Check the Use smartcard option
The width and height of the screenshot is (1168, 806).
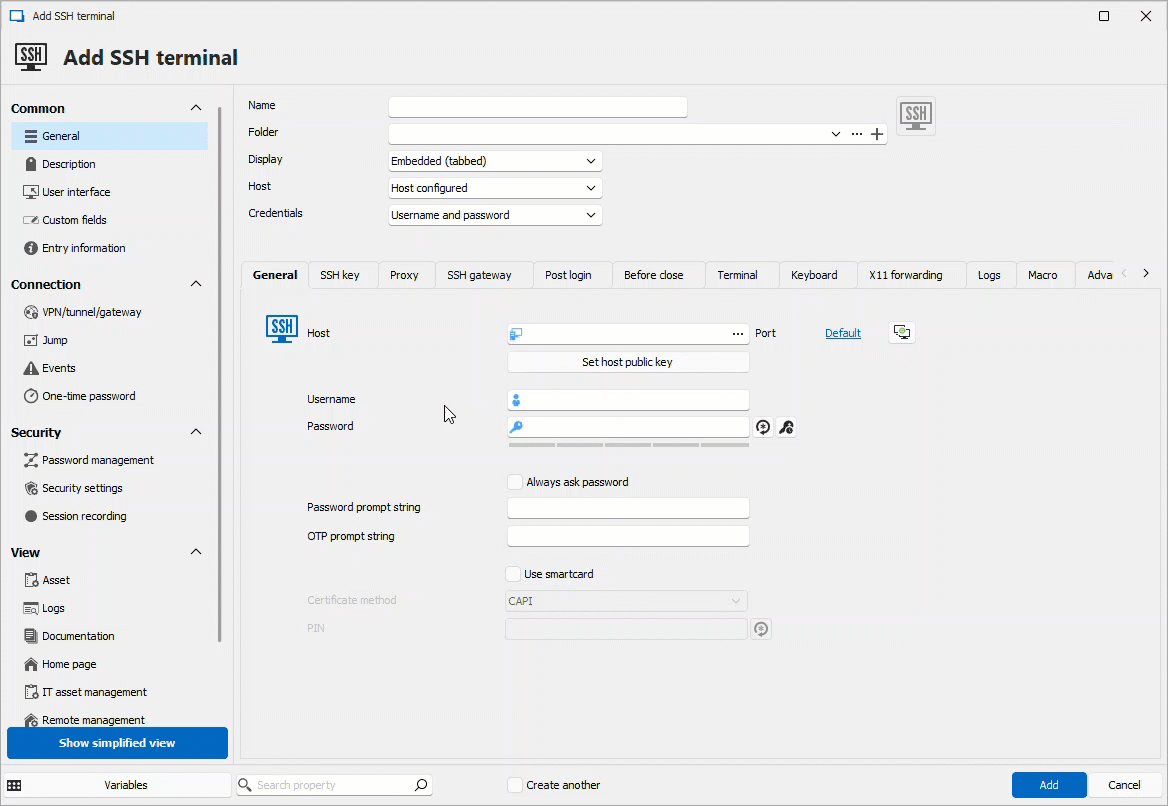[x=513, y=574]
